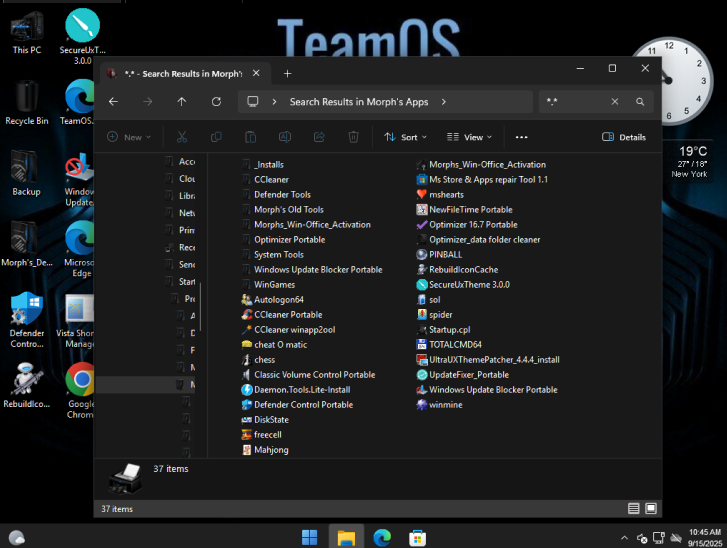Select the PINBALL item

tap(439, 255)
